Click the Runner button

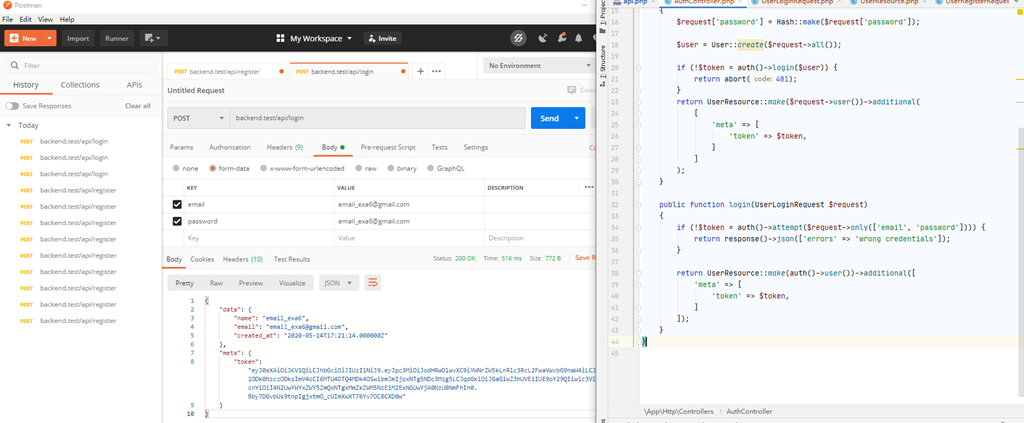tap(118, 38)
